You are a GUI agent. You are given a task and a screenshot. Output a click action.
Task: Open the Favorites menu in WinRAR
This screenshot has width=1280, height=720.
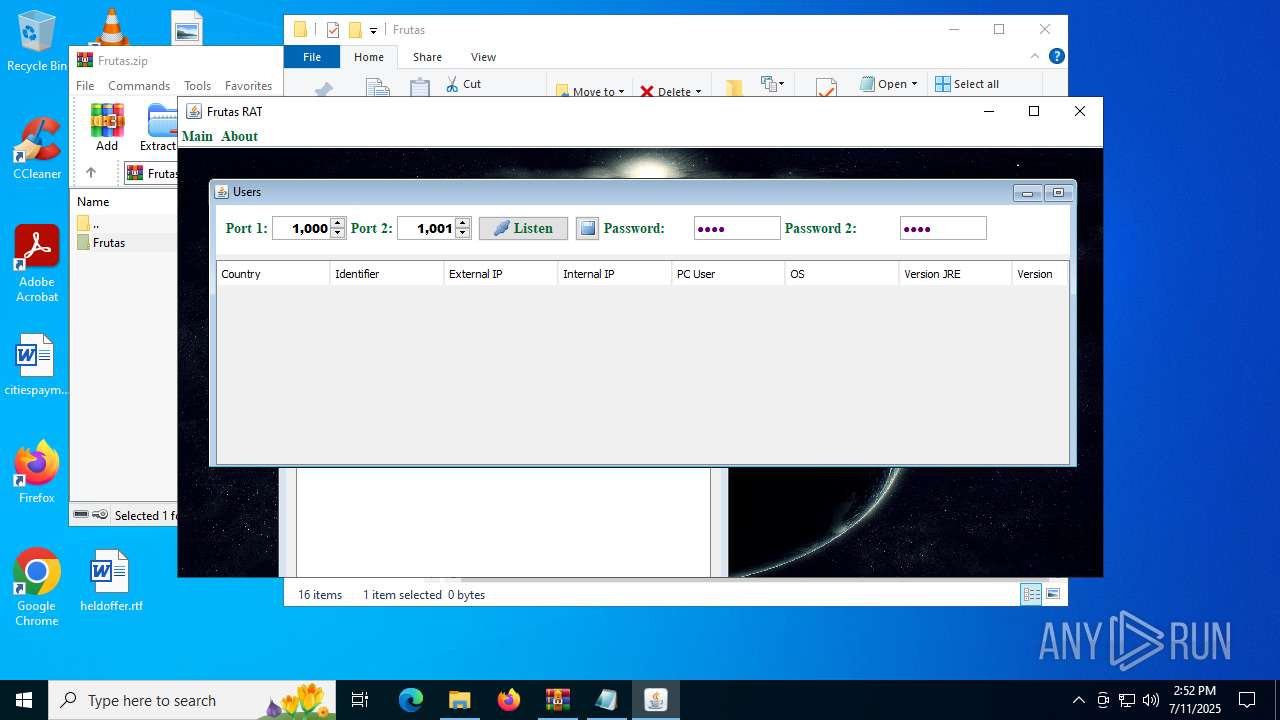coord(248,85)
